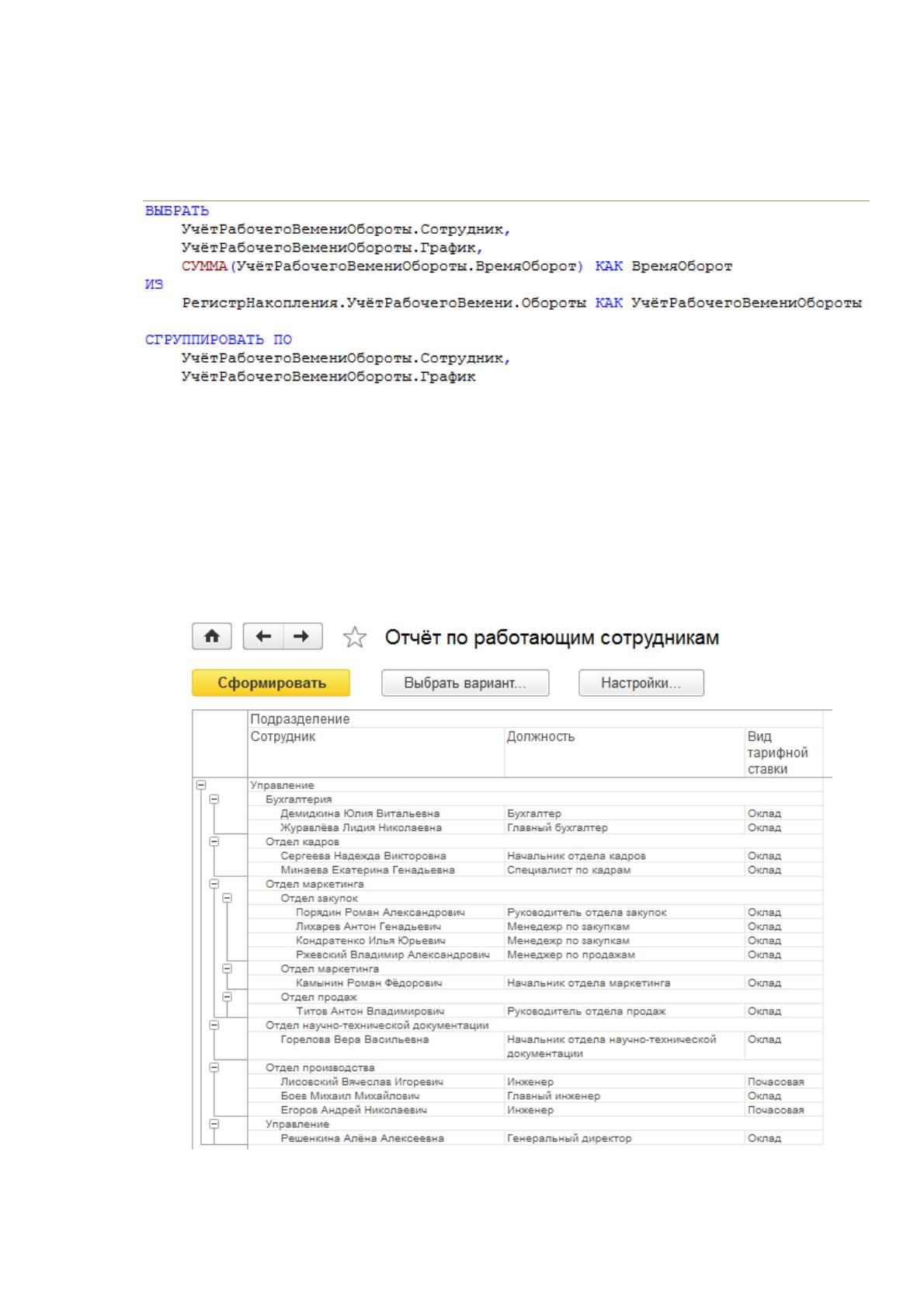Collapse the Отдел продаж subgroup
The width and height of the screenshot is (924, 1308).
pyautogui.click(x=228, y=997)
